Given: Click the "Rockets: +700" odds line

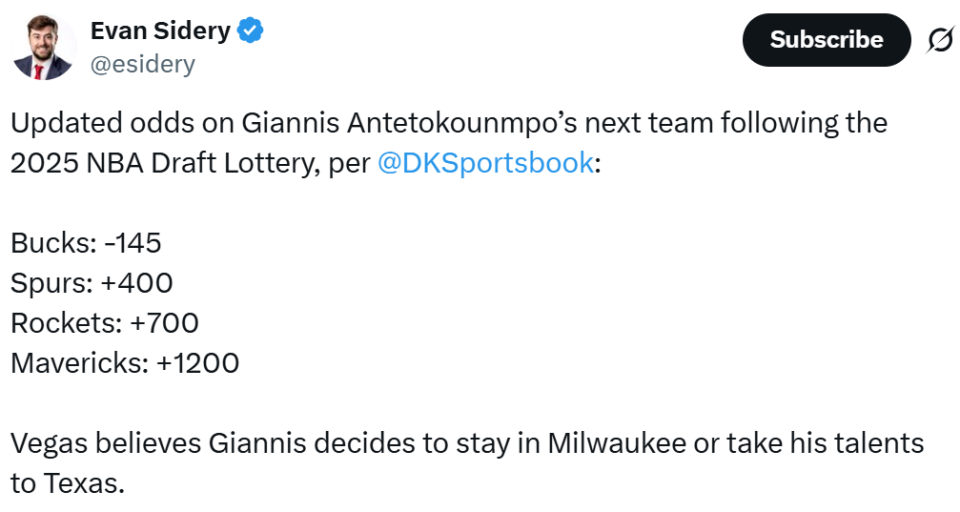Looking at the screenshot, I should (105, 323).
